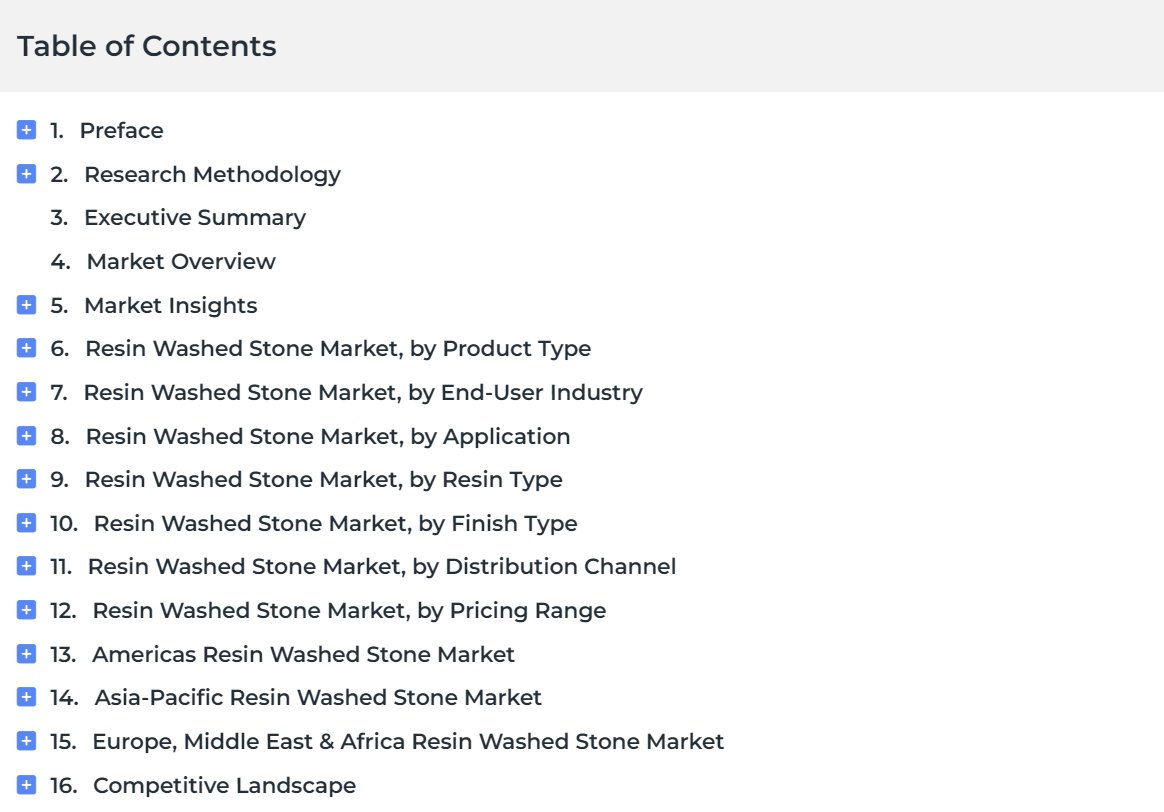Select Resin Washed Stone Market, by Application text
Screen dimensions: 1164x812
[x=328, y=436]
